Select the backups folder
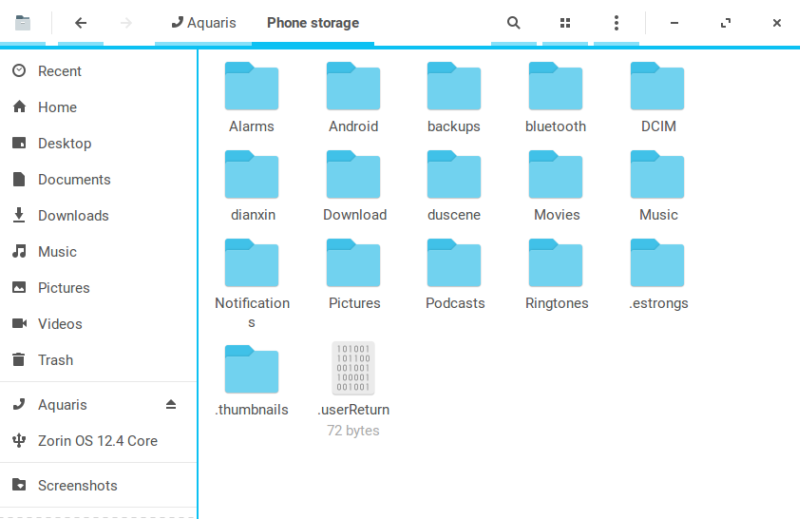Image resolution: width=800 pixels, height=519 pixels. point(454,97)
